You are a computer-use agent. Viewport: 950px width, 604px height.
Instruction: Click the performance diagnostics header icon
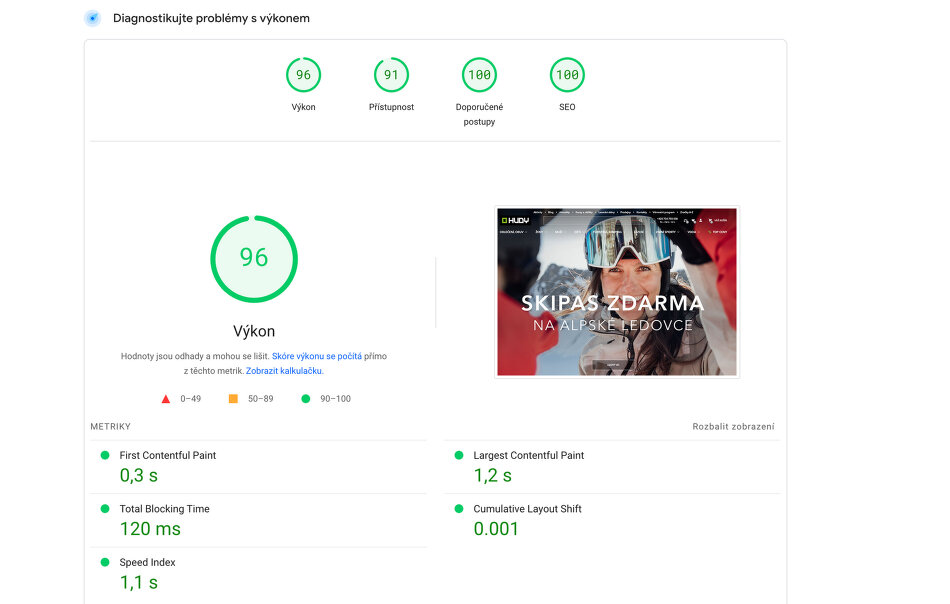pyautogui.click(x=93, y=18)
